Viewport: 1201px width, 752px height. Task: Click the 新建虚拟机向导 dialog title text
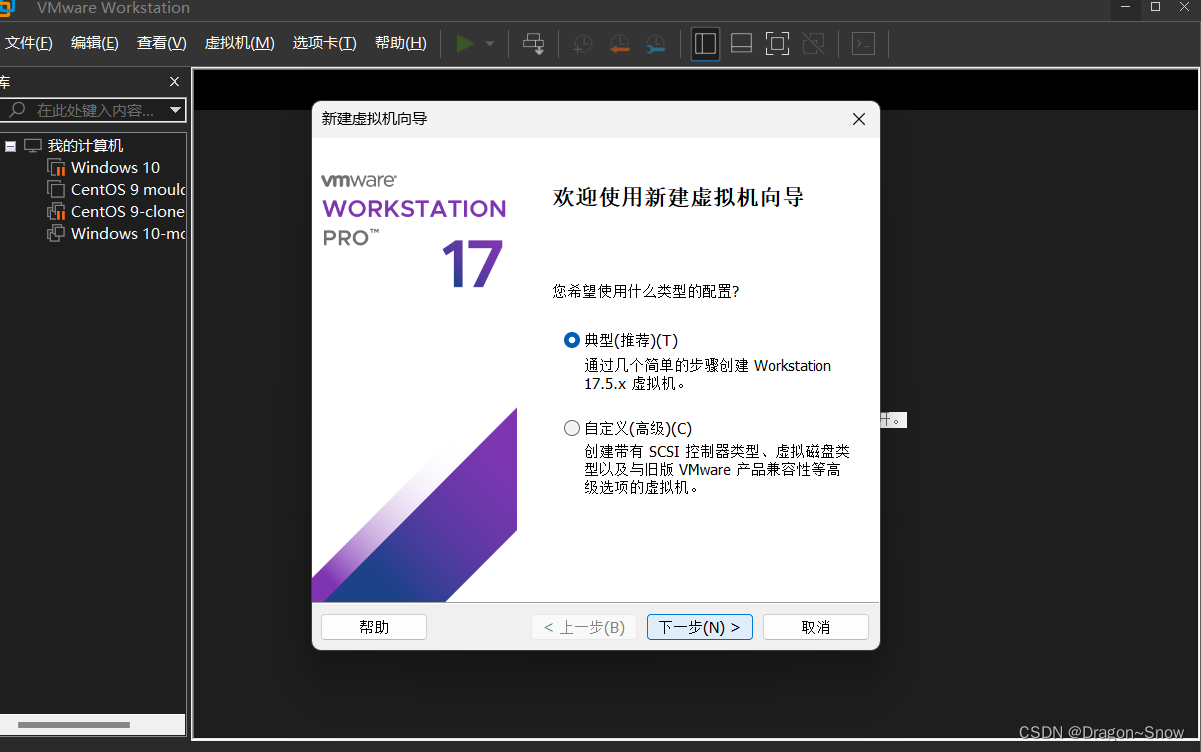coord(374,119)
